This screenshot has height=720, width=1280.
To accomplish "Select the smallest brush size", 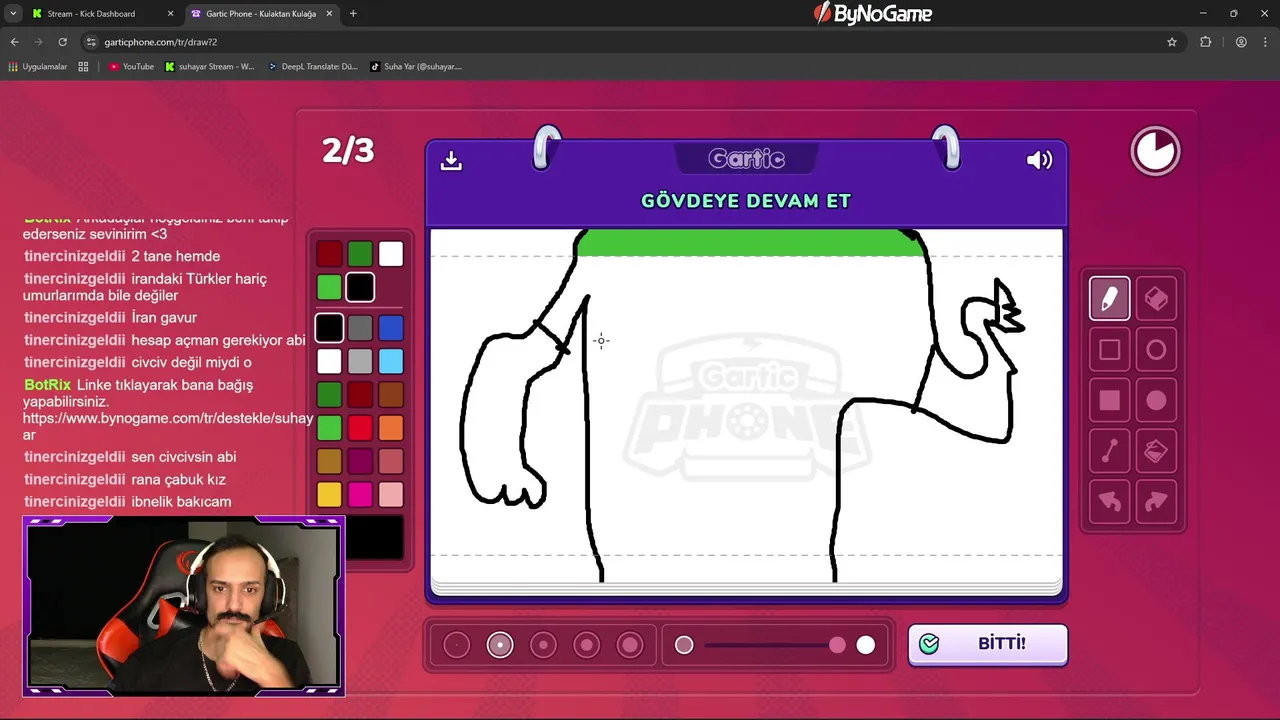I will [x=456, y=645].
